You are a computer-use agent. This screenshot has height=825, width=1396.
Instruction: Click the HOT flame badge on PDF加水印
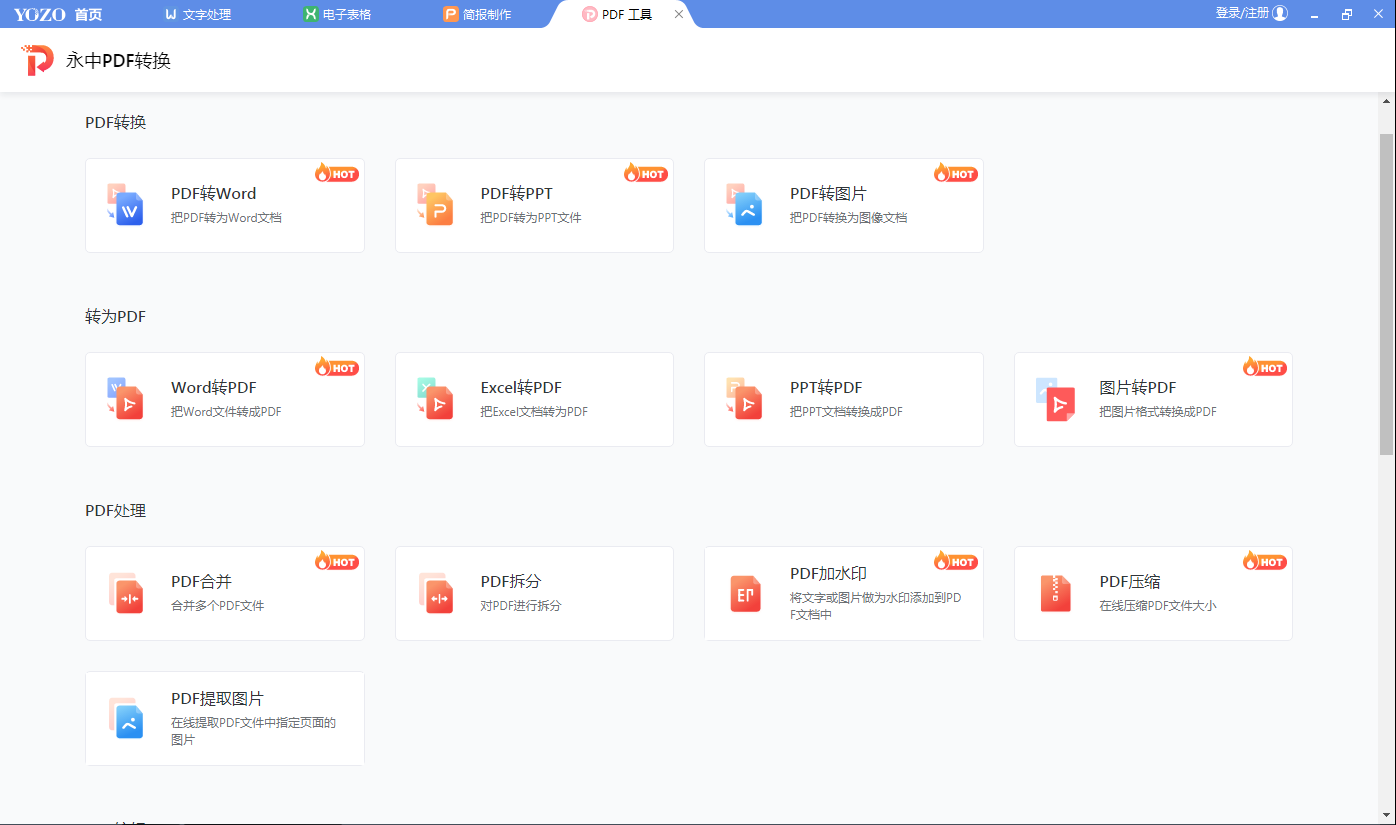click(956, 561)
